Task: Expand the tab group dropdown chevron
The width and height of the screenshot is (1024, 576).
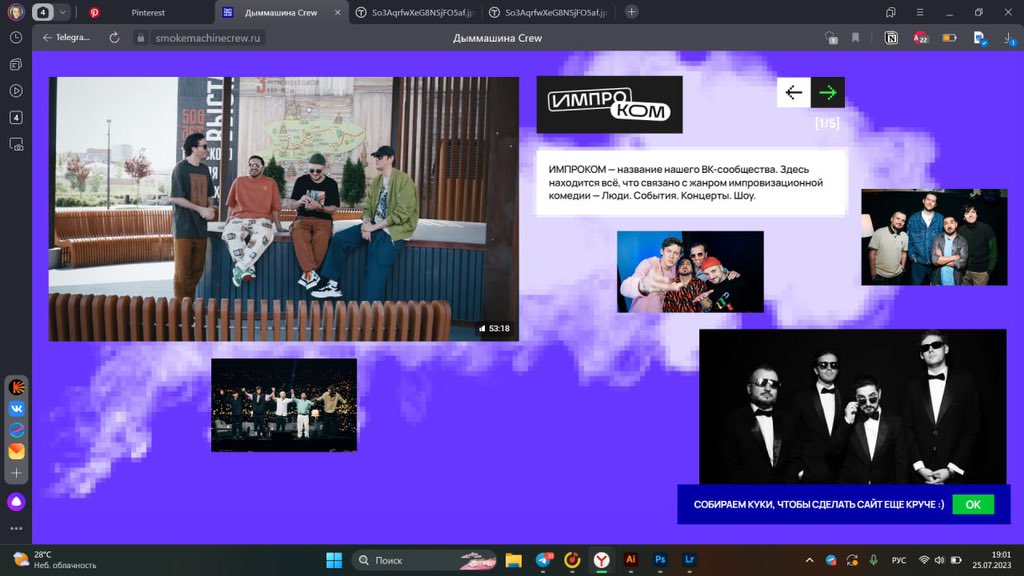Action: (x=63, y=12)
